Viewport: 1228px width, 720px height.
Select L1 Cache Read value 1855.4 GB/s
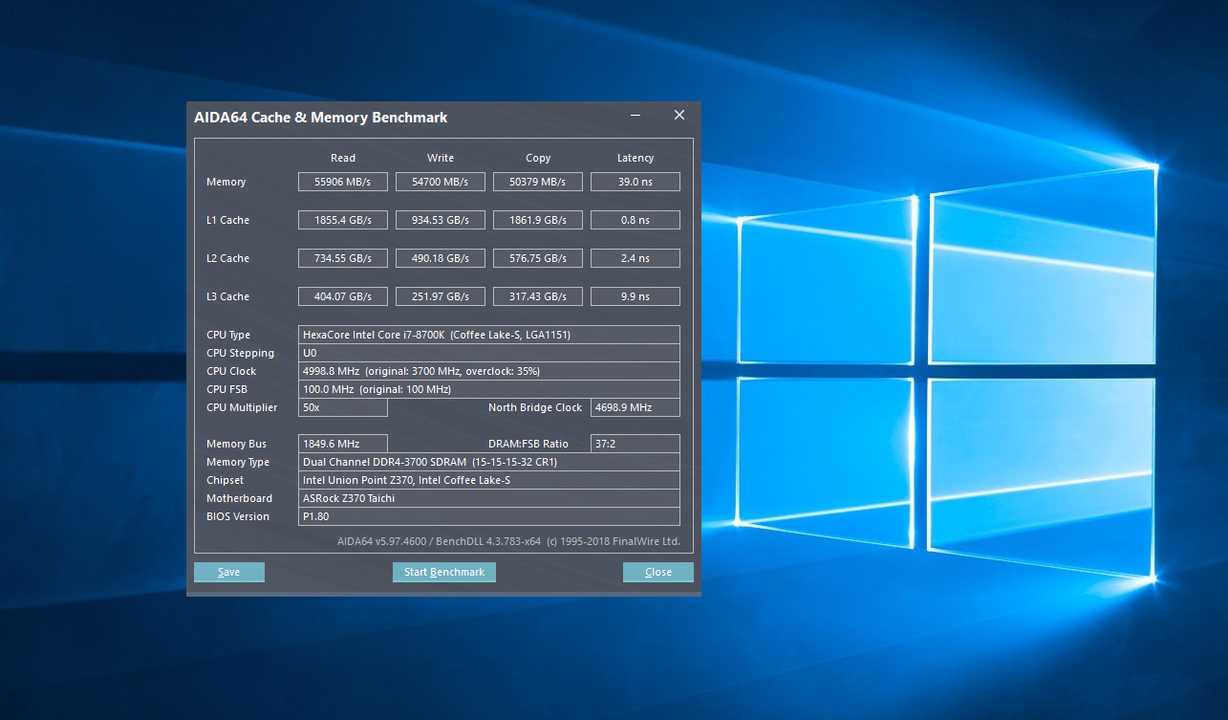click(x=343, y=220)
